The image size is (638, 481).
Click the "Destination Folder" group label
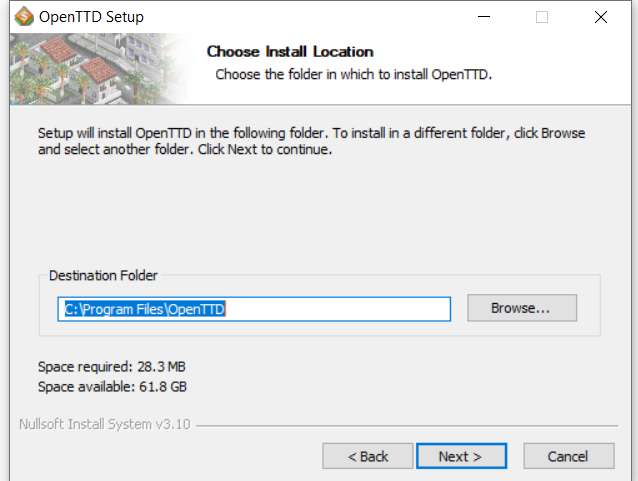pos(103,275)
